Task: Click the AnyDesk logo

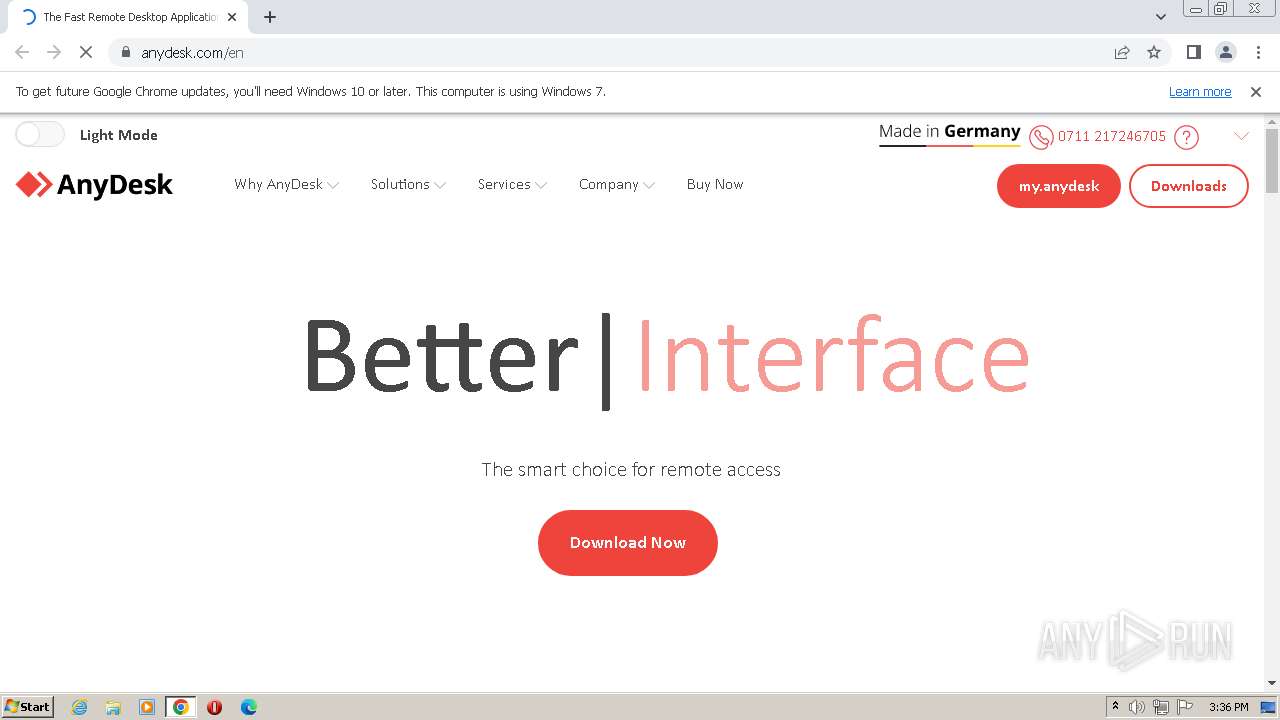Action: coord(94,185)
